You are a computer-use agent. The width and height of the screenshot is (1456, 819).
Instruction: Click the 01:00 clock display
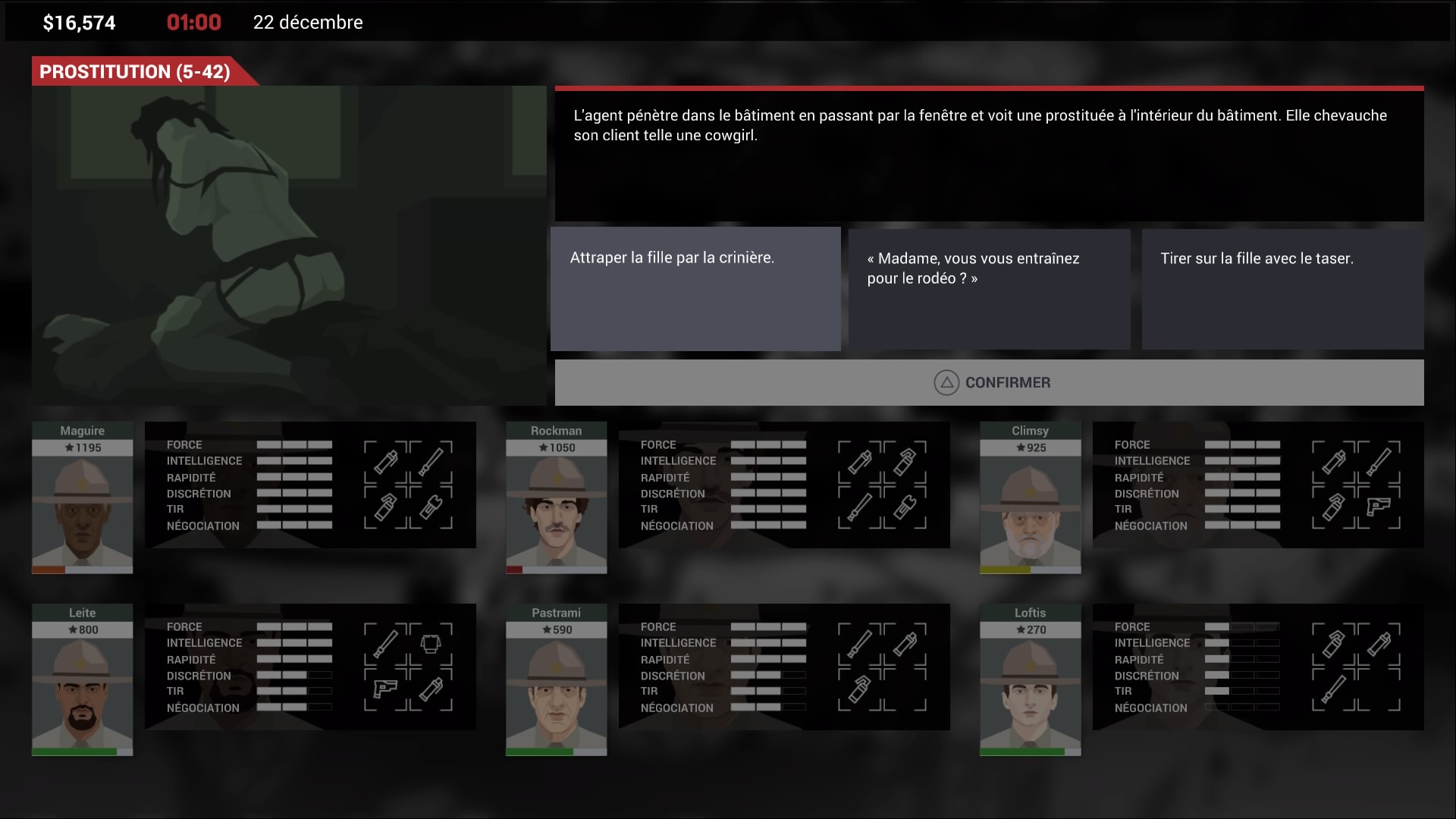194,23
